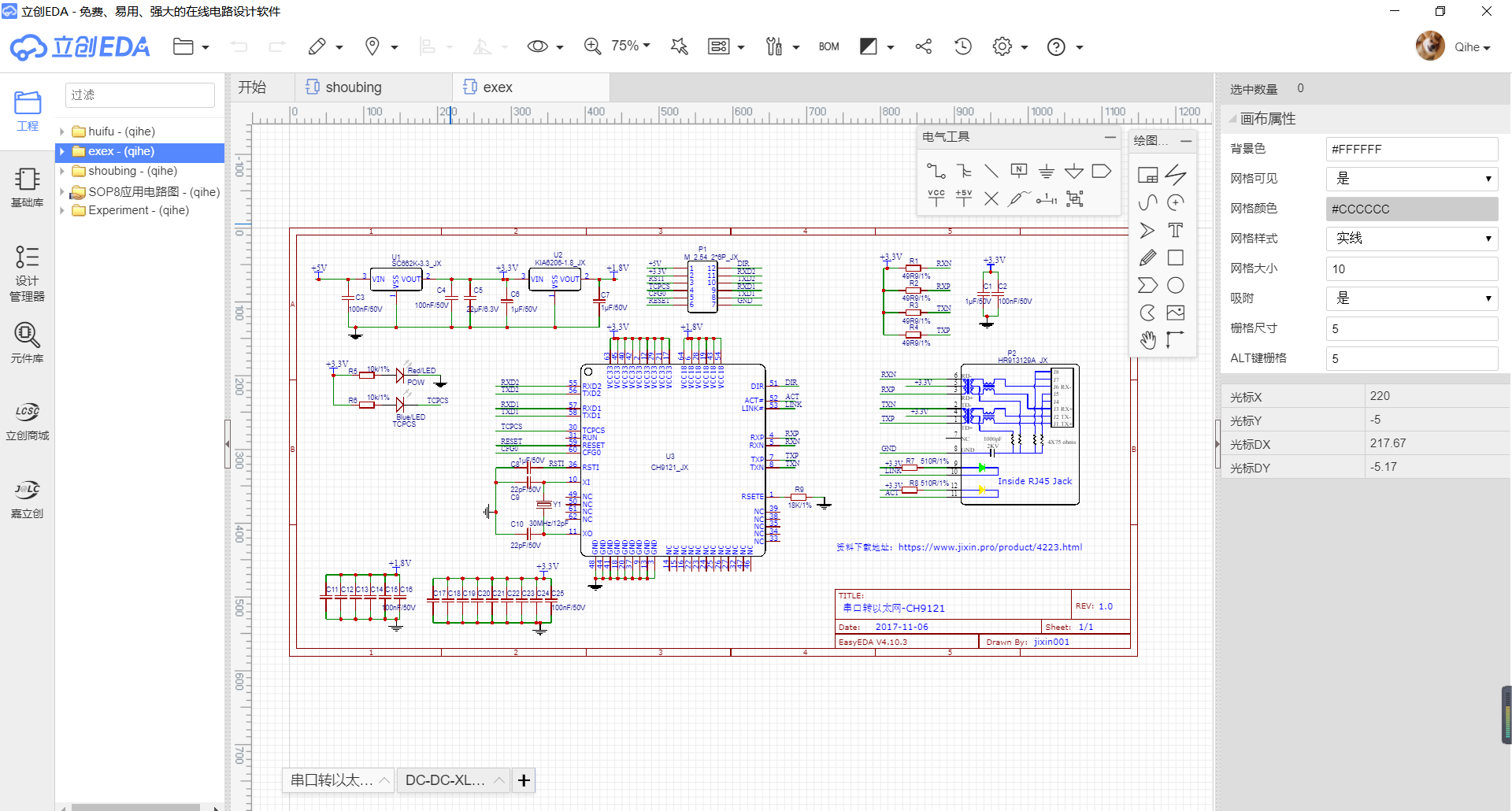Open the Snap setting dropdown
1512x811 pixels.
point(1411,298)
